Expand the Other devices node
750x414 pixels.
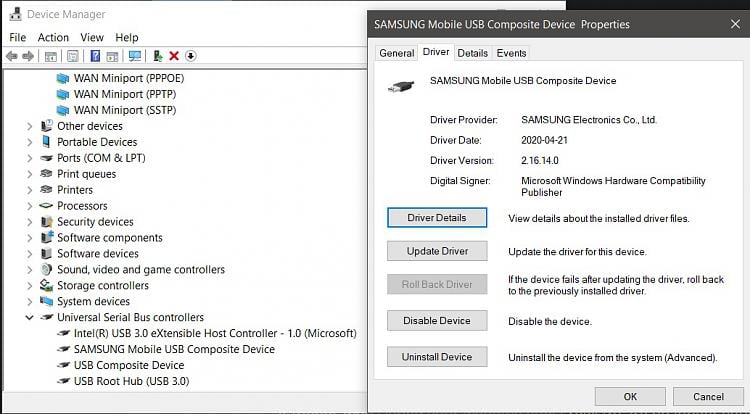pyautogui.click(x=30, y=126)
